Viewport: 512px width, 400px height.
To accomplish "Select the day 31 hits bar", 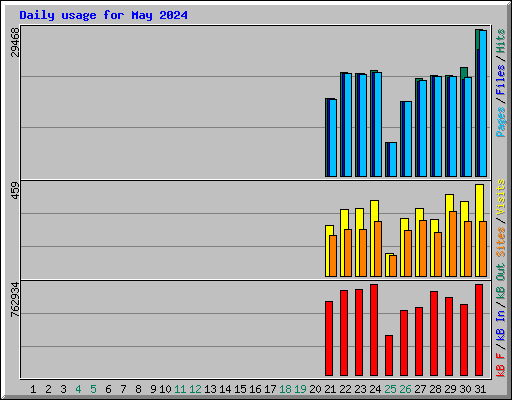I will (x=478, y=39).
